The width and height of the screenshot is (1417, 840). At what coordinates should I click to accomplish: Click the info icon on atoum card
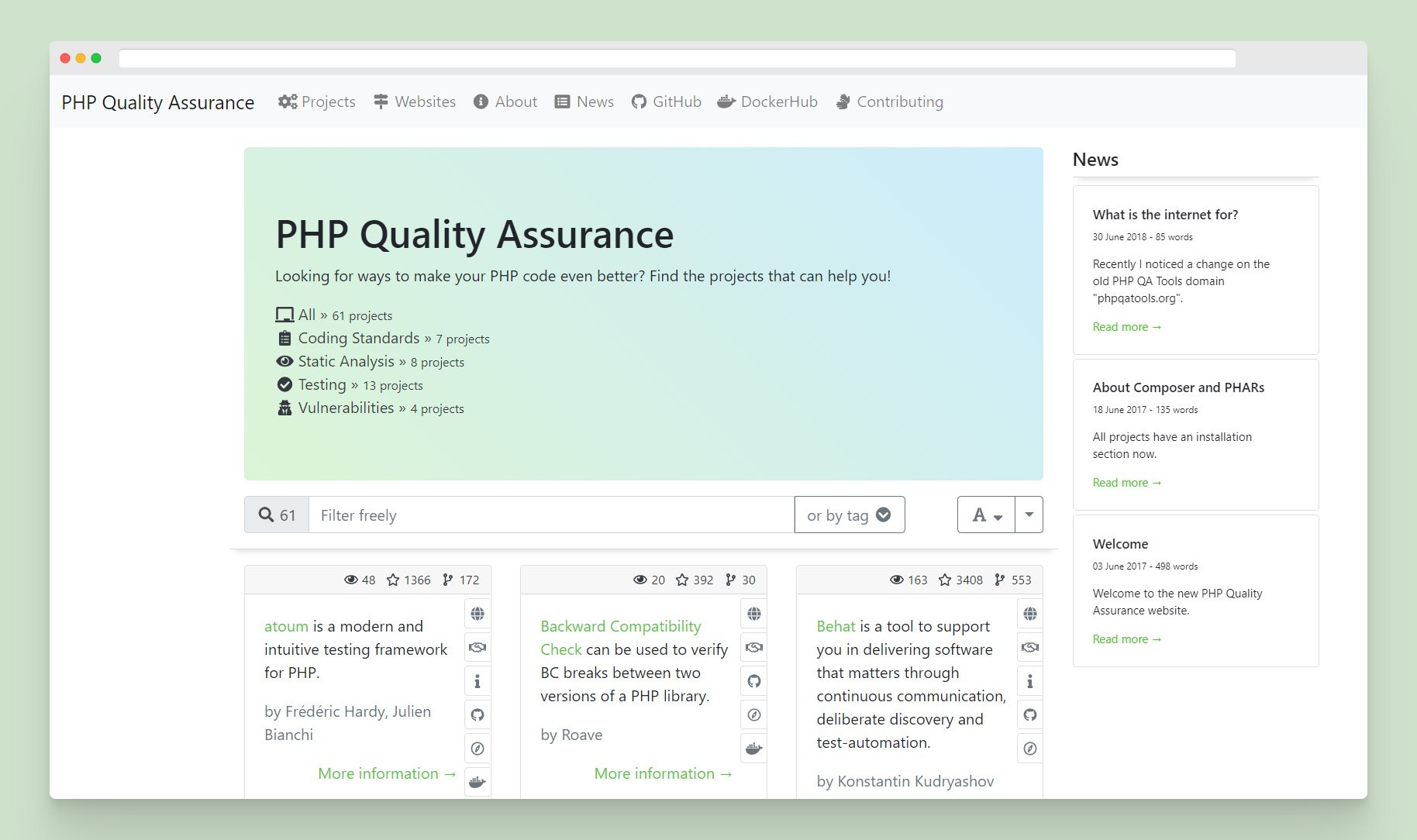point(478,681)
